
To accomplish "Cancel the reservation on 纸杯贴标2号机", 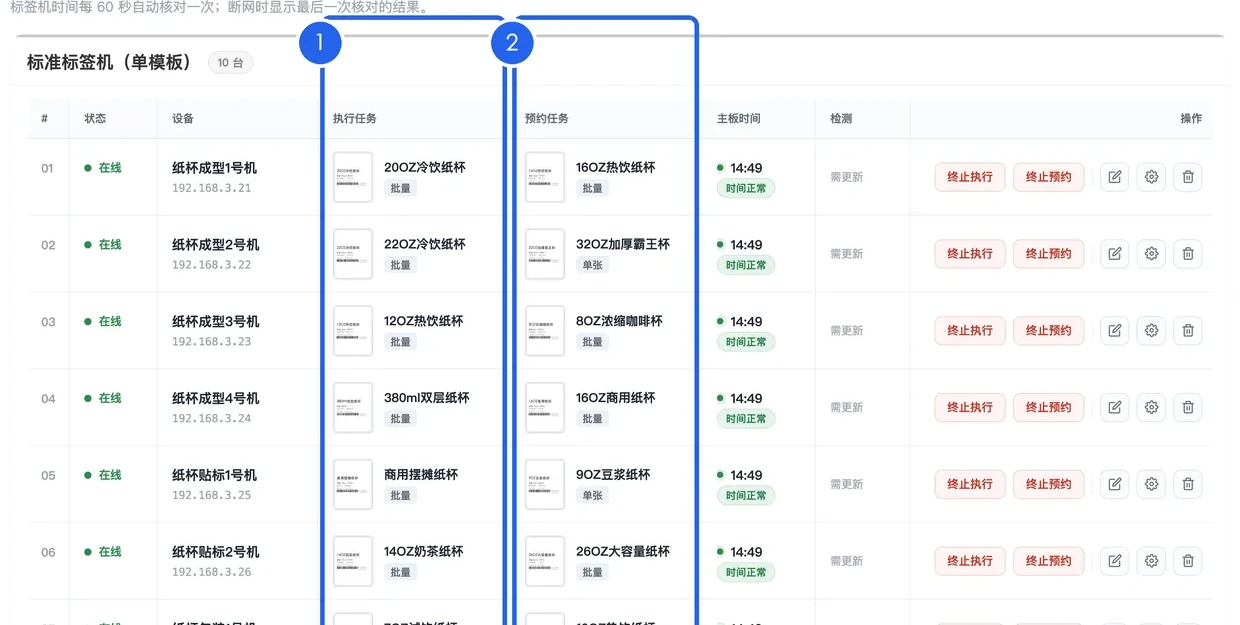I will (x=1048, y=561).
